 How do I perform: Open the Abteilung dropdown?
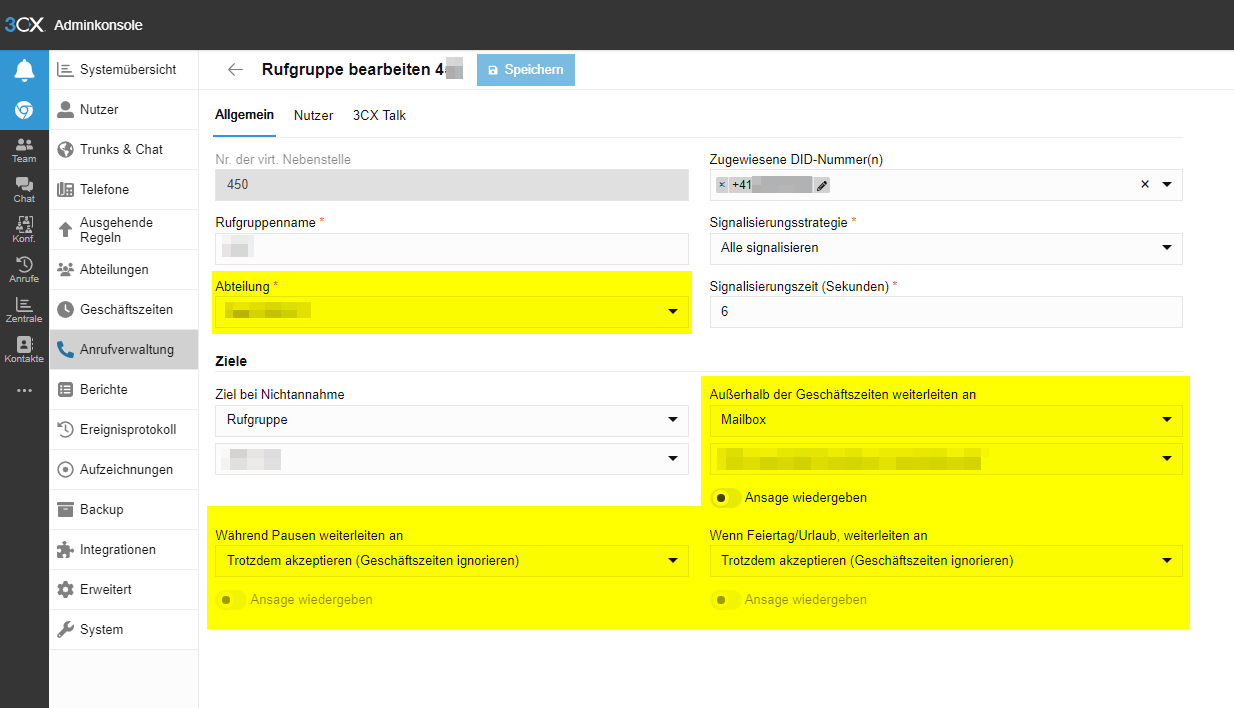(x=452, y=312)
